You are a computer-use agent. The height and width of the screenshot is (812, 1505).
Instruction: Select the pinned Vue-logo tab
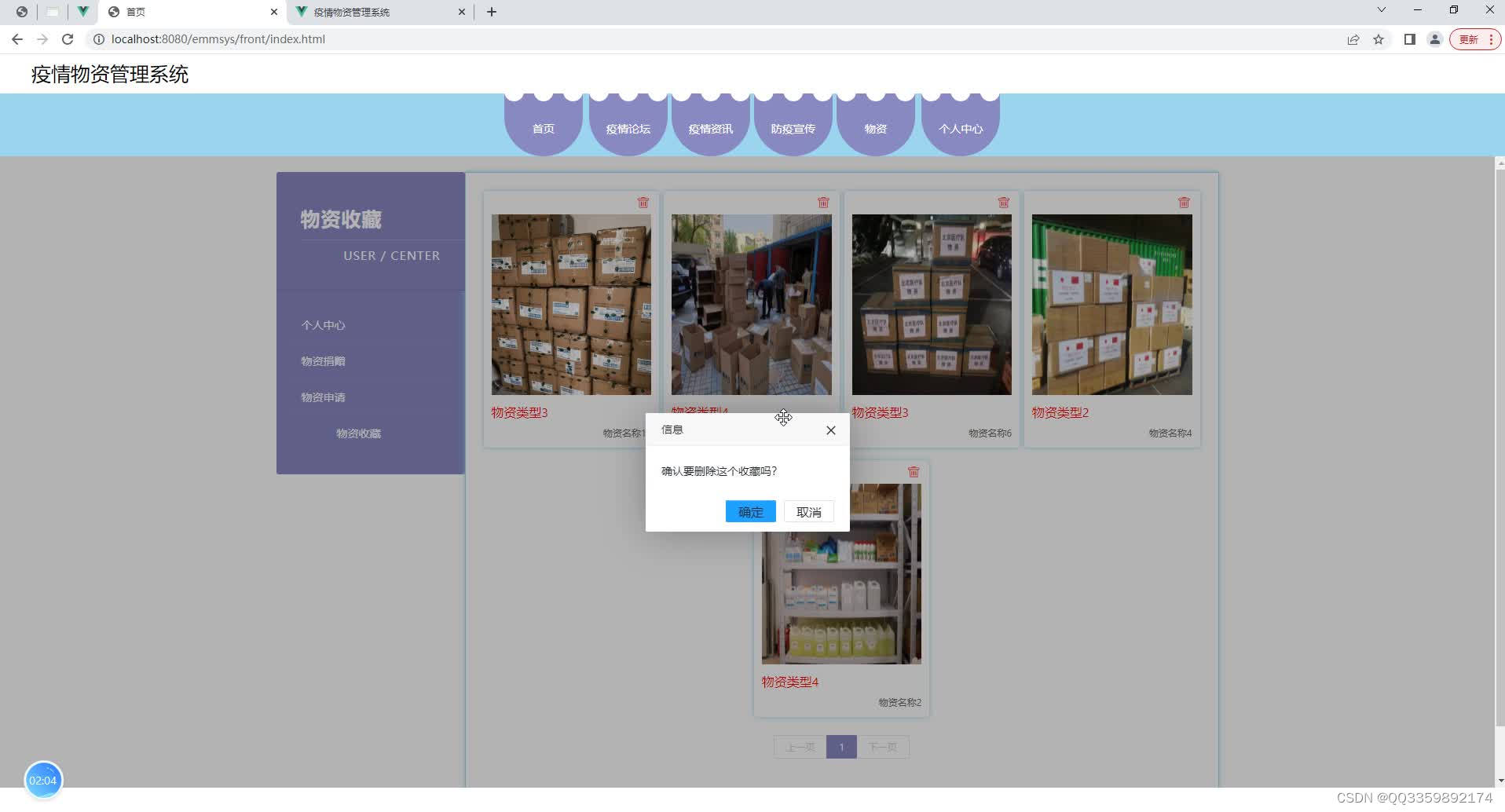82,12
